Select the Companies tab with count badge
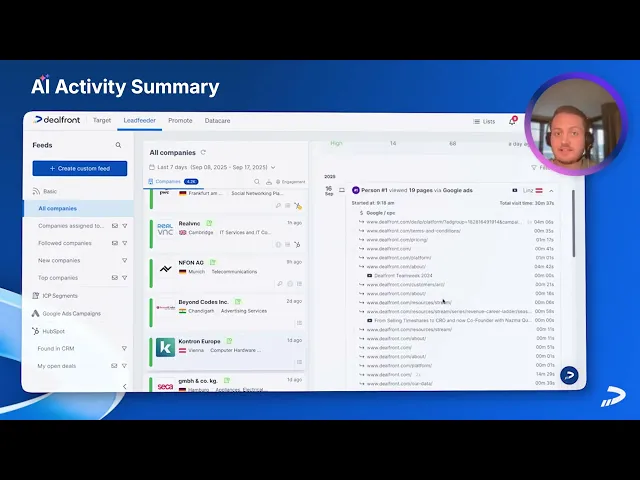This screenshot has height=480, width=640. (173, 182)
